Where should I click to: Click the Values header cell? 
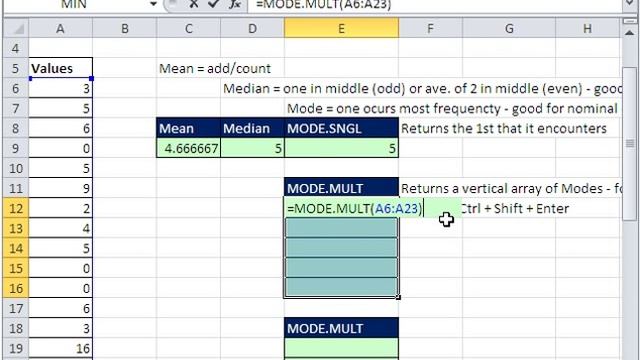pyautogui.click(x=60, y=68)
